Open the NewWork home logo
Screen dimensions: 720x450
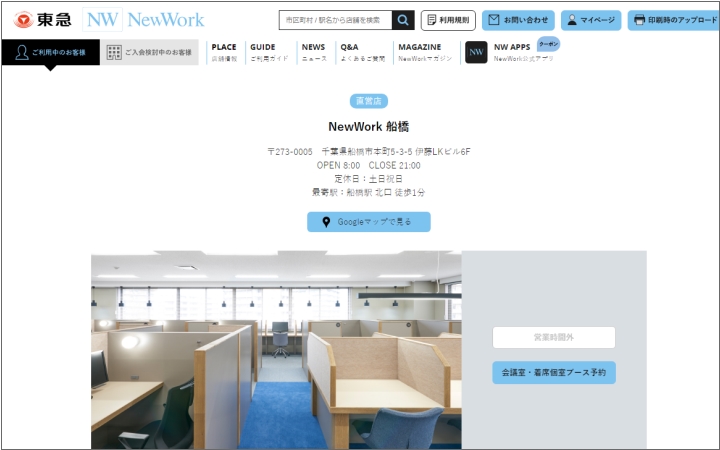pyautogui.click(x=144, y=20)
